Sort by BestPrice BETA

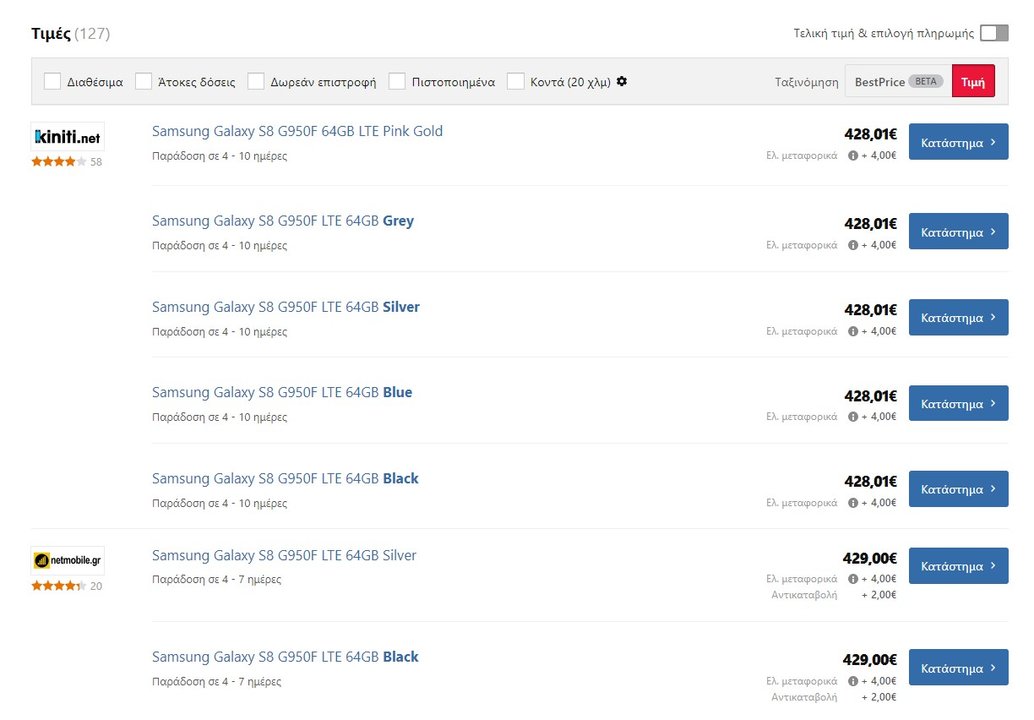point(898,82)
